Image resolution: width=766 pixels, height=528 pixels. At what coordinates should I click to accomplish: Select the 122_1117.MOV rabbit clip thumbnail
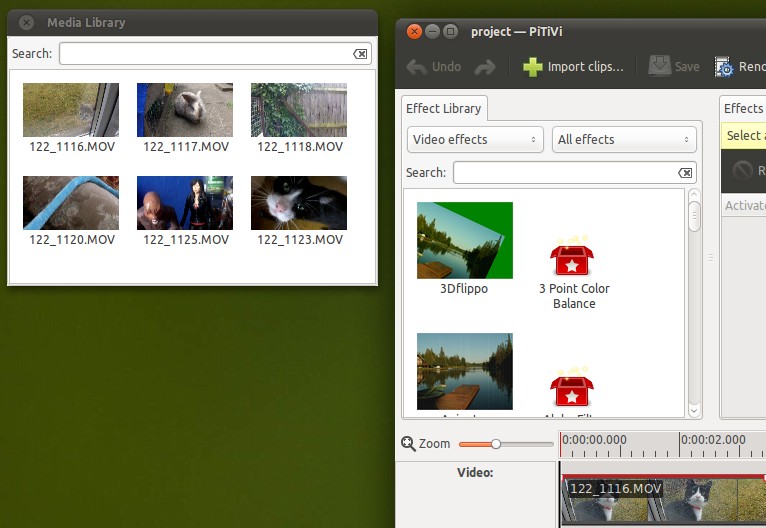[185, 109]
